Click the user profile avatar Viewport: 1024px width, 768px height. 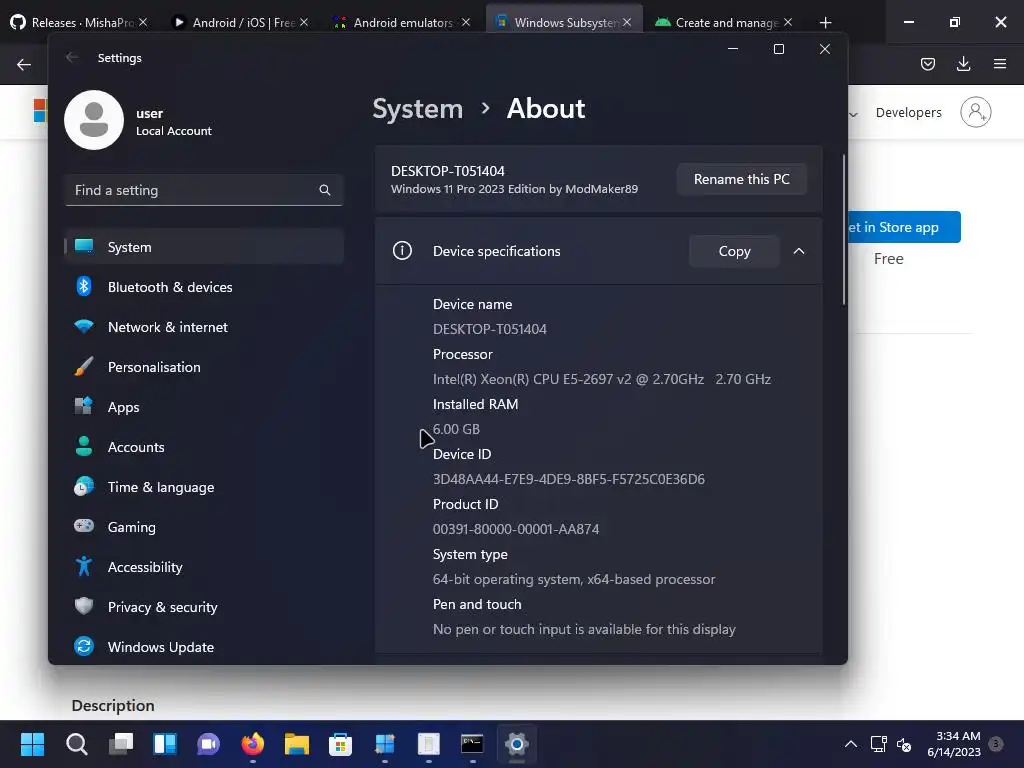coord(94,120)
